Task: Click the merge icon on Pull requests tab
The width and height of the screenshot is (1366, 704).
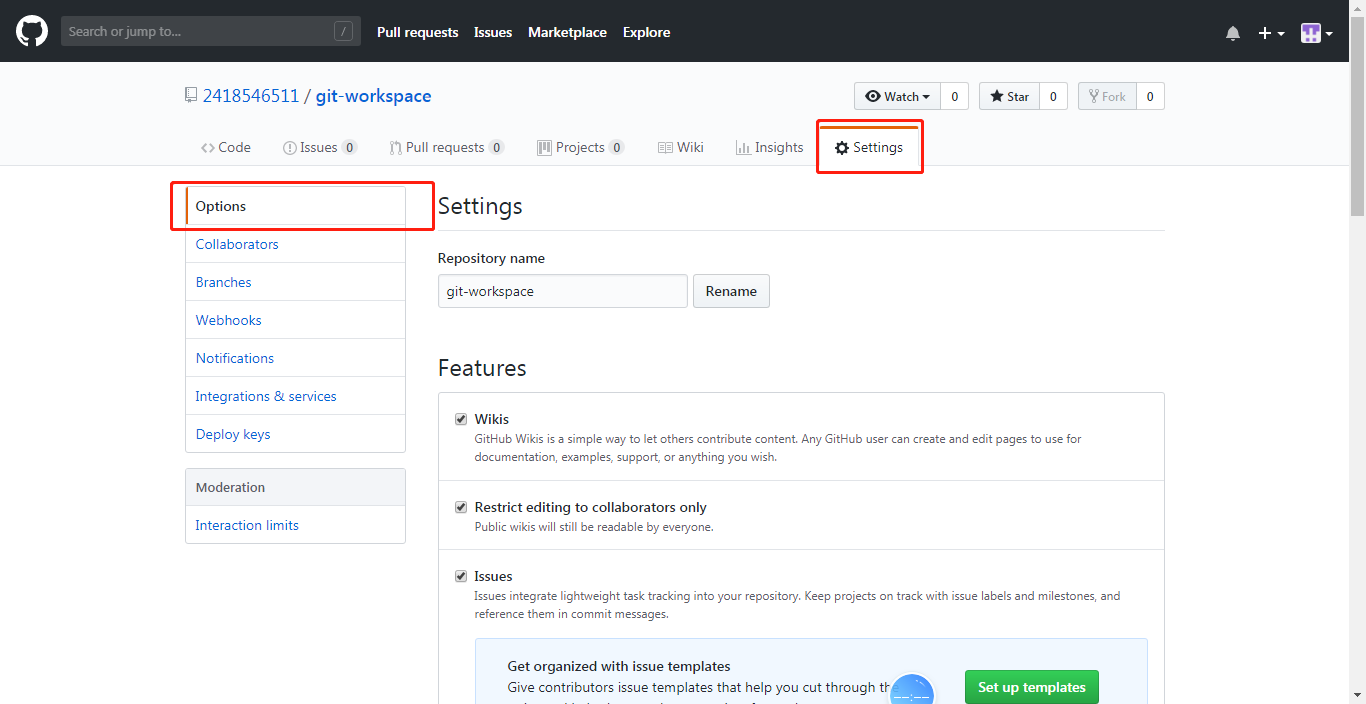Action: point(396,148)
